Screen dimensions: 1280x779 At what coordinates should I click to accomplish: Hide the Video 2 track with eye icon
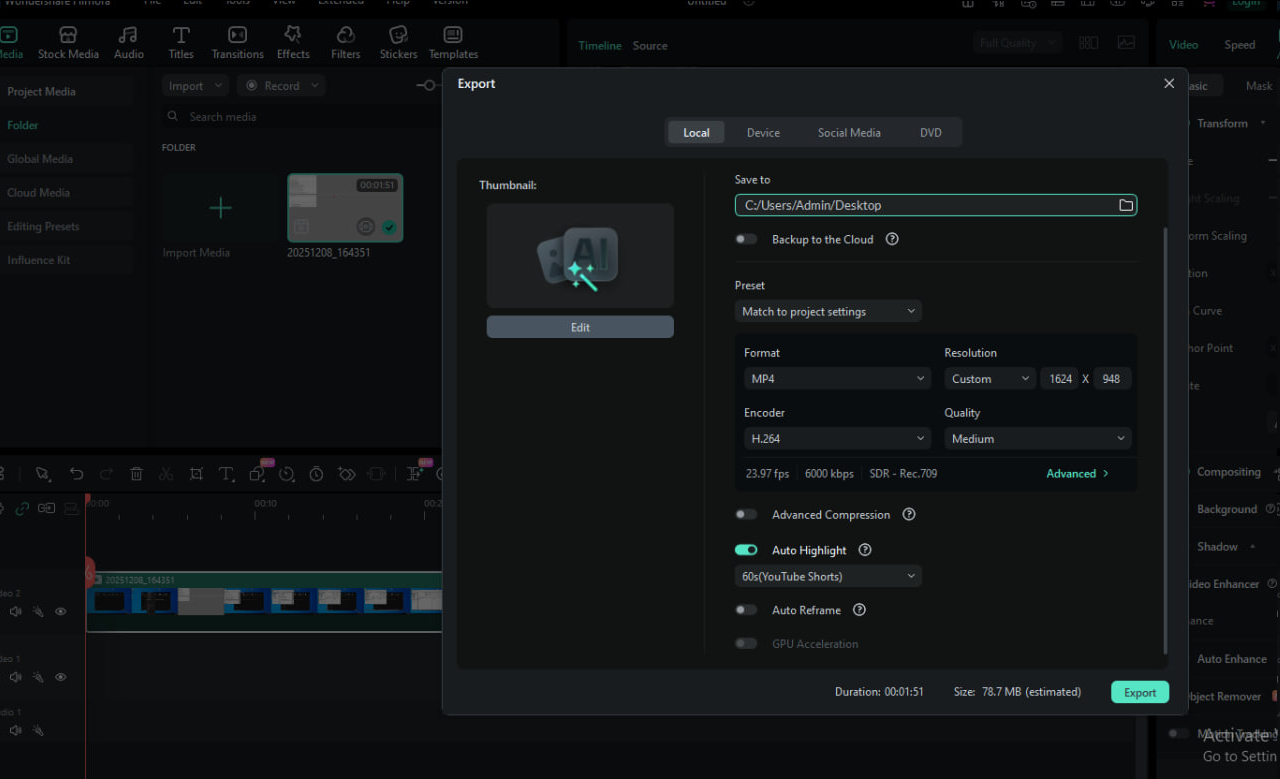click(61, 611)
